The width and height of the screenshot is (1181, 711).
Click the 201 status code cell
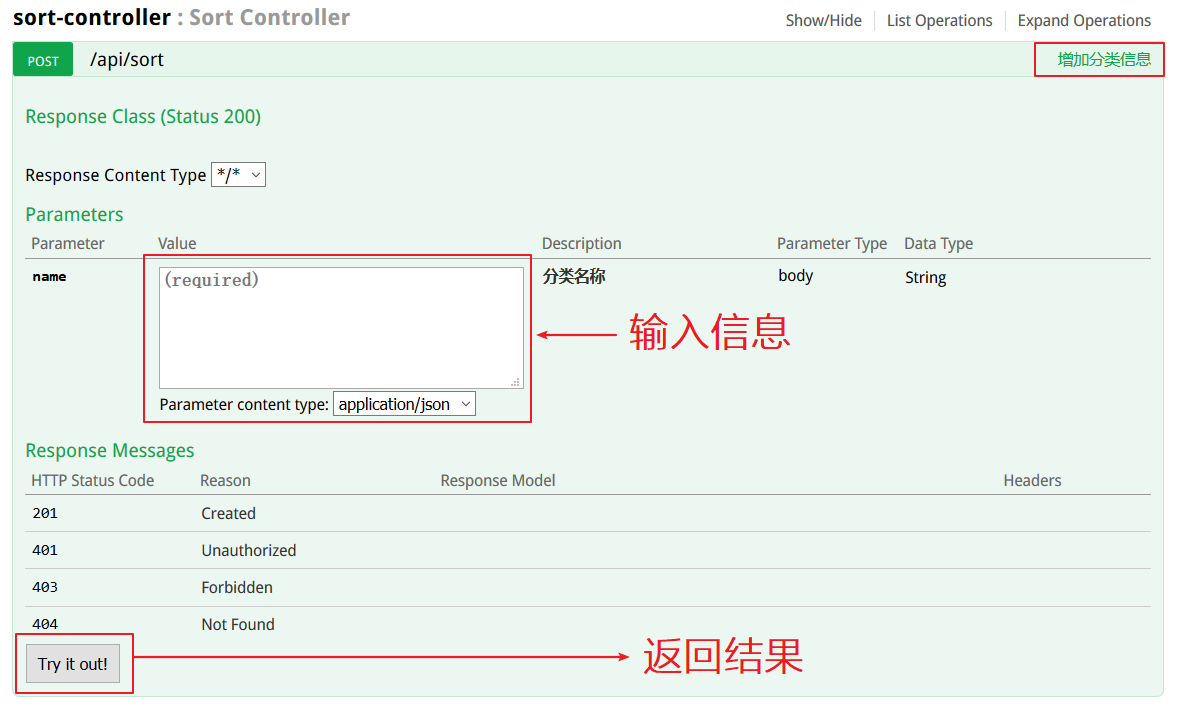tap(45, 513)
